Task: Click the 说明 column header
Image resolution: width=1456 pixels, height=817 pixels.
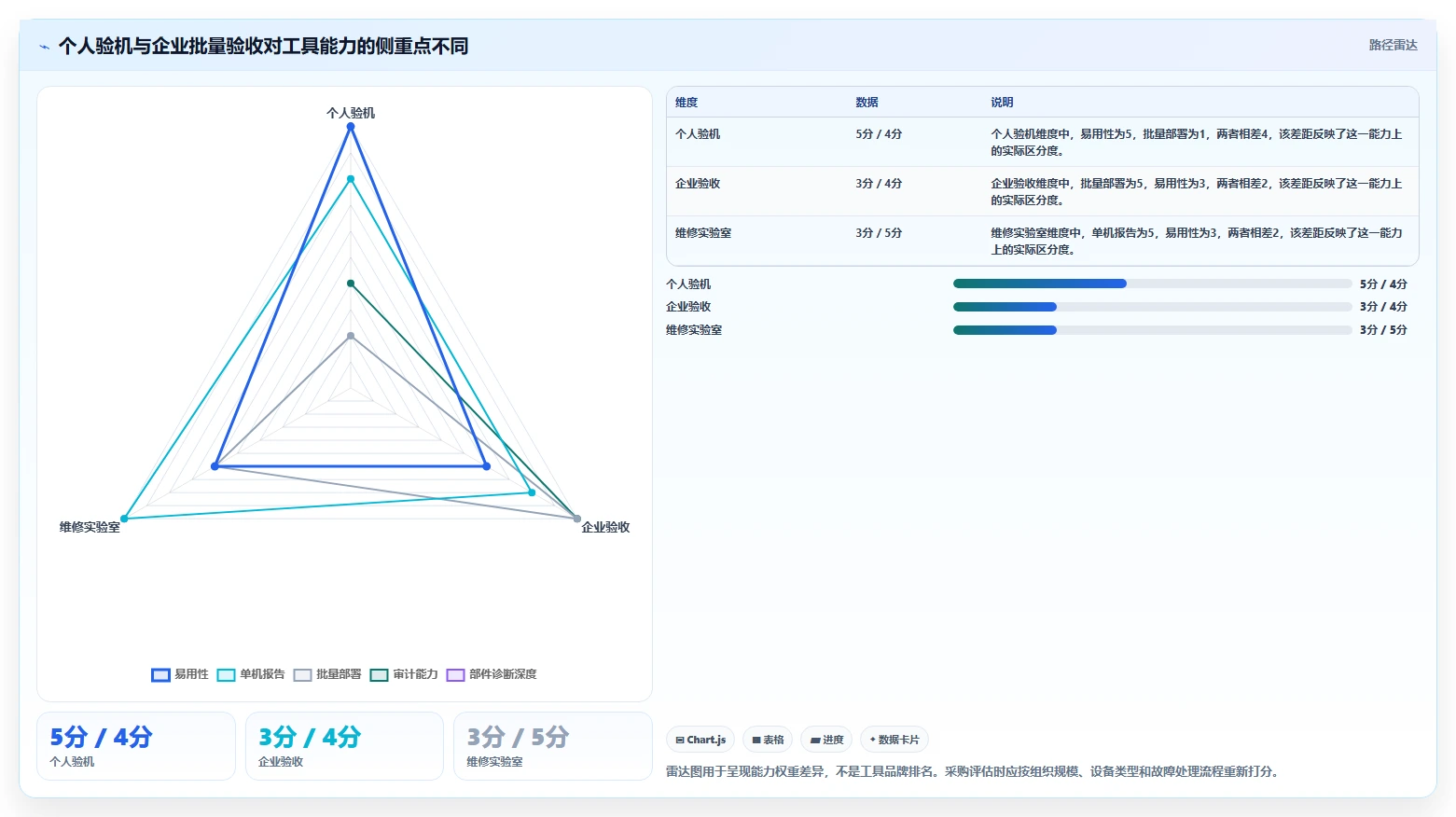Action: point(1002,103)
